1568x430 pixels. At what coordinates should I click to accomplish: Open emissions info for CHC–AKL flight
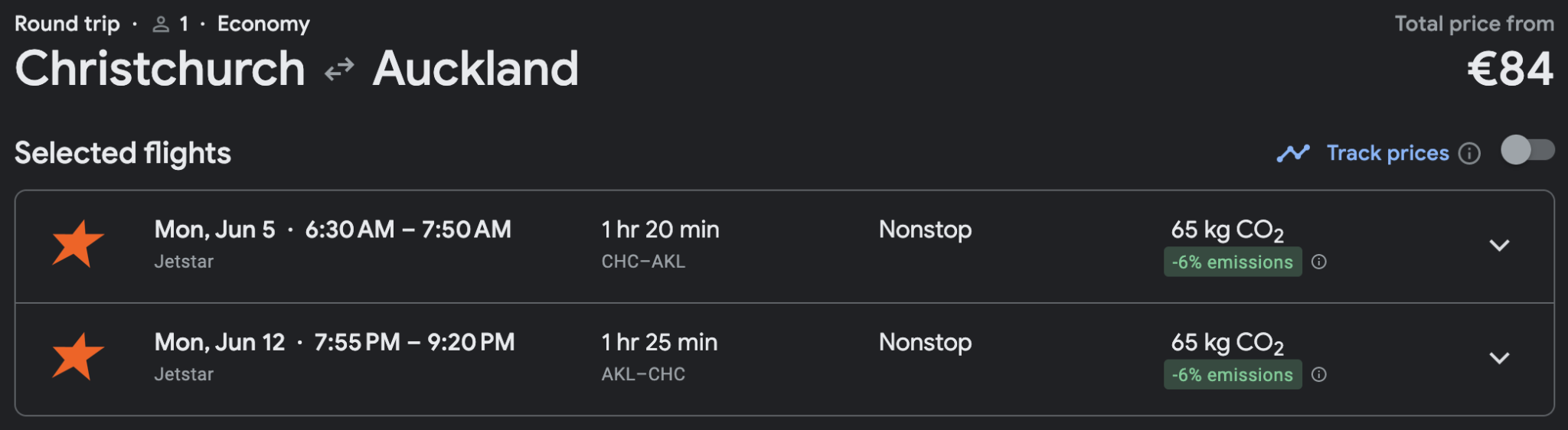(x=1318, y=262)
